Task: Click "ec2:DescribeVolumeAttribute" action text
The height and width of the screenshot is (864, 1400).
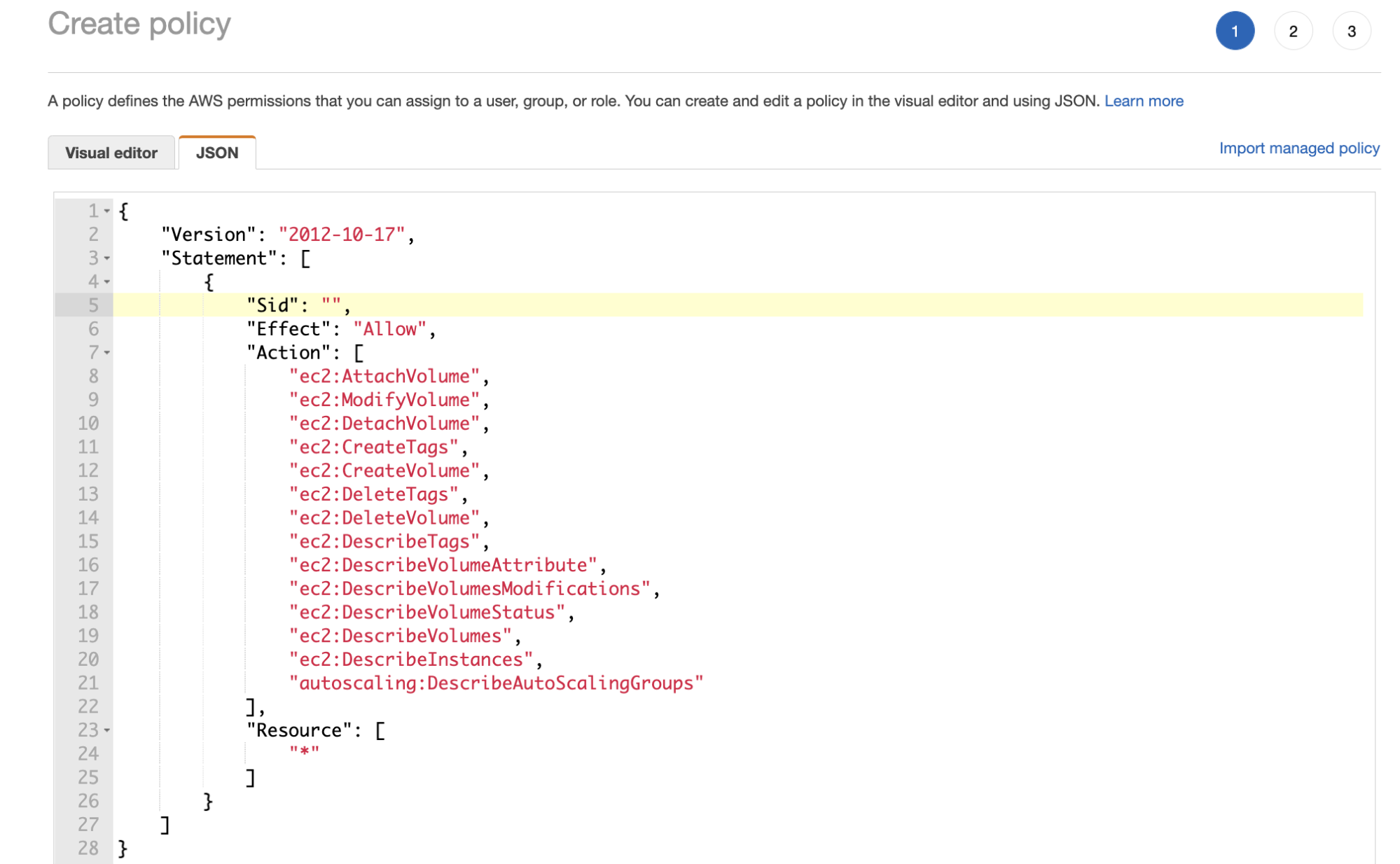Action: coord(443,565)
